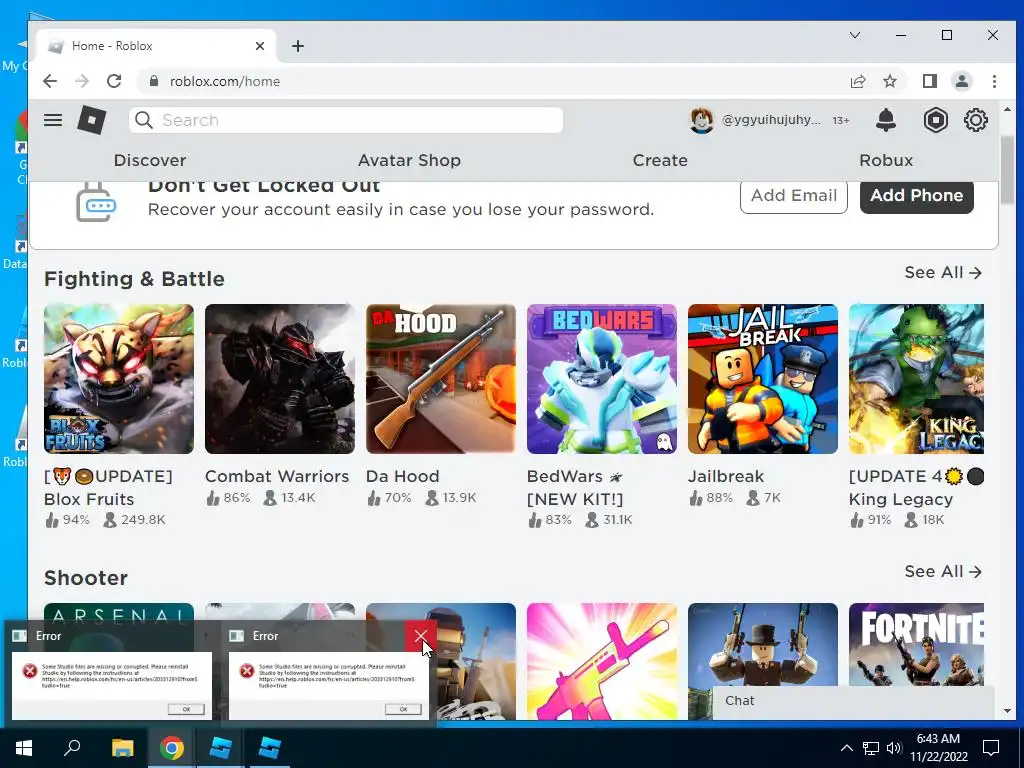
Task: Open the Fortnite shooter thumbnail
Action: pyautogui.click(x=916, y=644)
